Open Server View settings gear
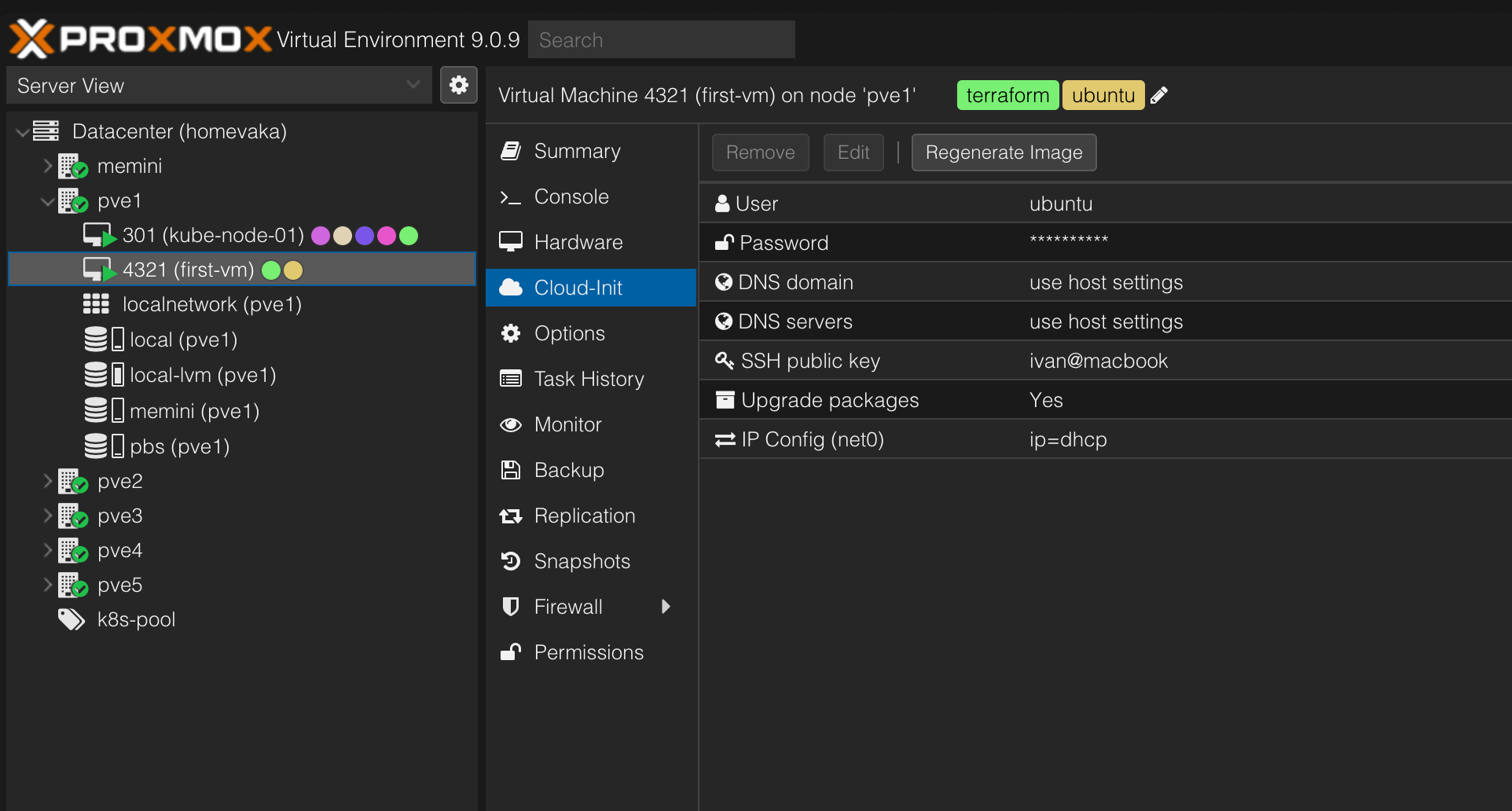Image resolution: width=1512 pixels, height=811 pixels. click(x=459, y=85)
